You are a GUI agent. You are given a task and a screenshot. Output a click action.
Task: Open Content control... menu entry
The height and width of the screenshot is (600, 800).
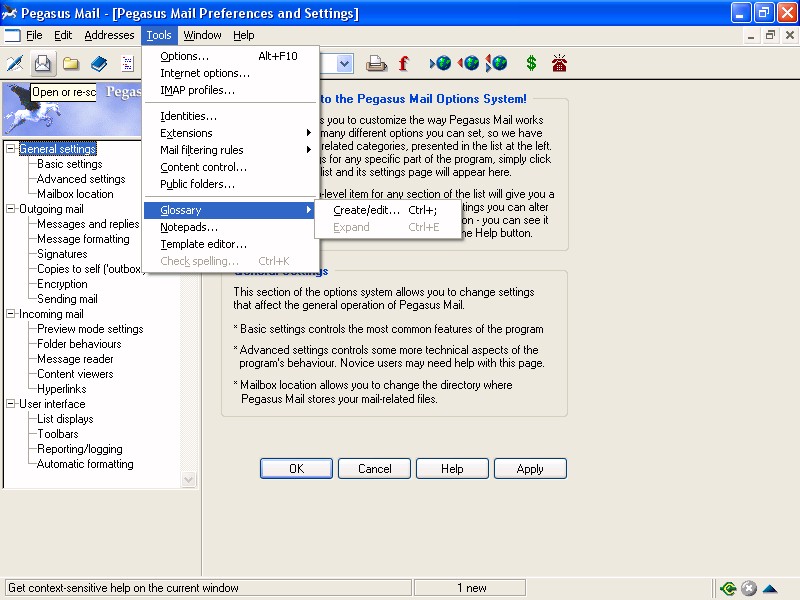230,167
